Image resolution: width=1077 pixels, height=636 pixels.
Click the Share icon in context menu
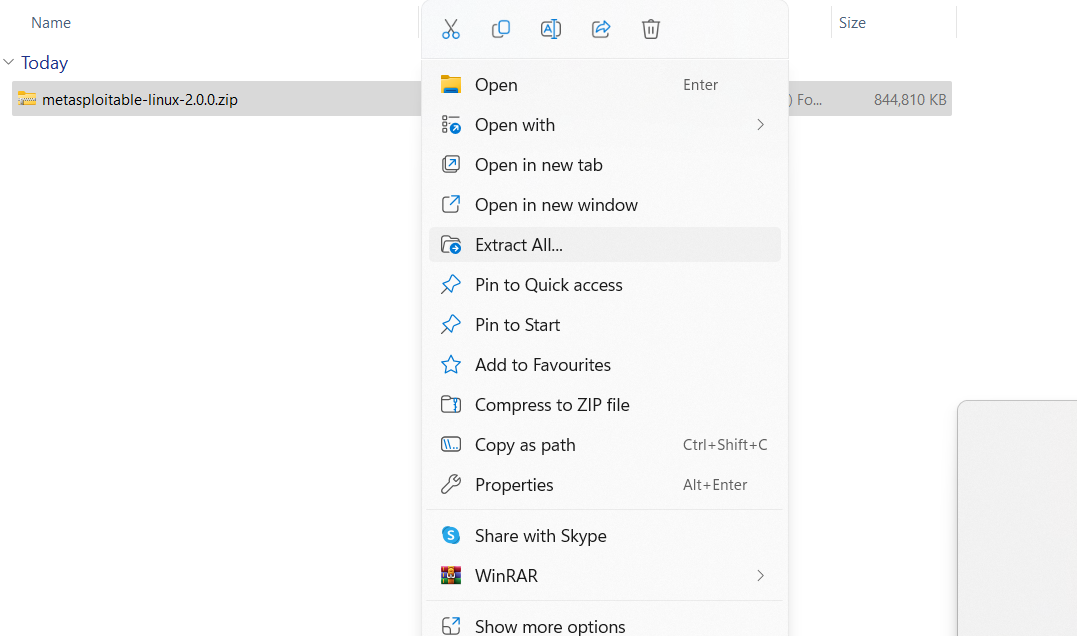(601, 29)
